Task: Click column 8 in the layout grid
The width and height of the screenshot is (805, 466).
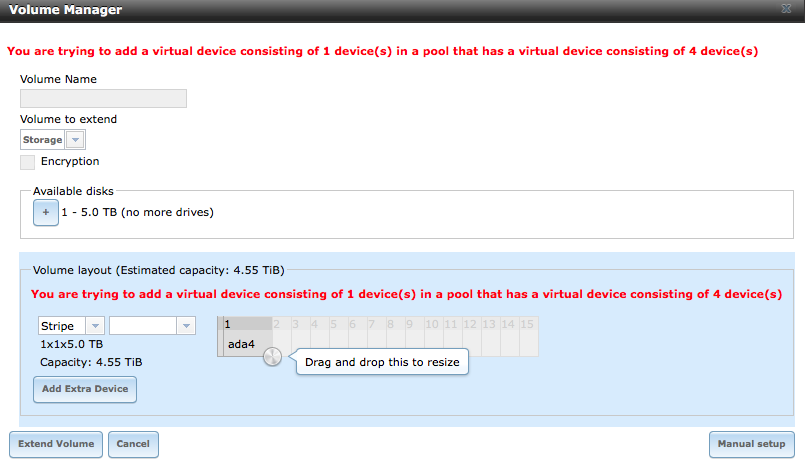Action: (x=396, y=324)
